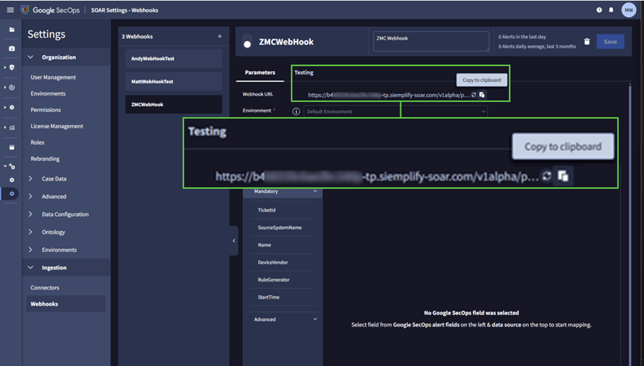Click the '3 Webhooks' list header

coord(137,37)
